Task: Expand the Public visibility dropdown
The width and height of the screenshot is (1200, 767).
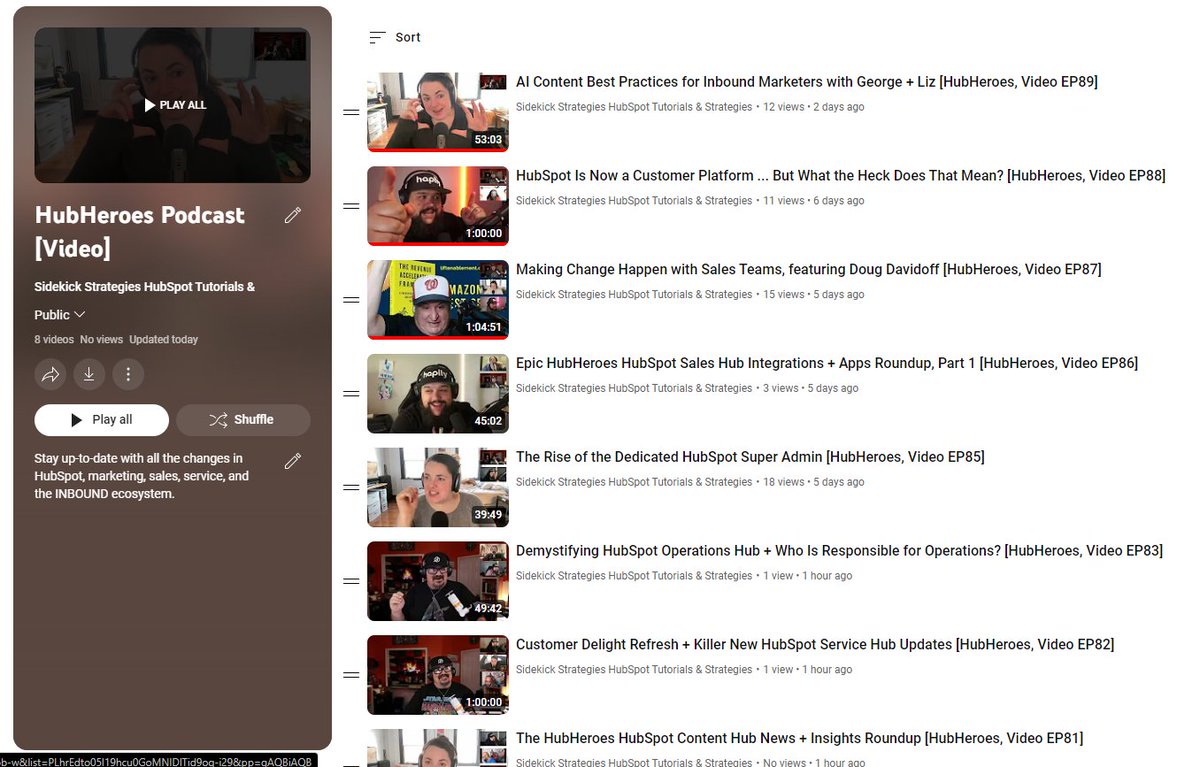Action: tap(60, 315)
